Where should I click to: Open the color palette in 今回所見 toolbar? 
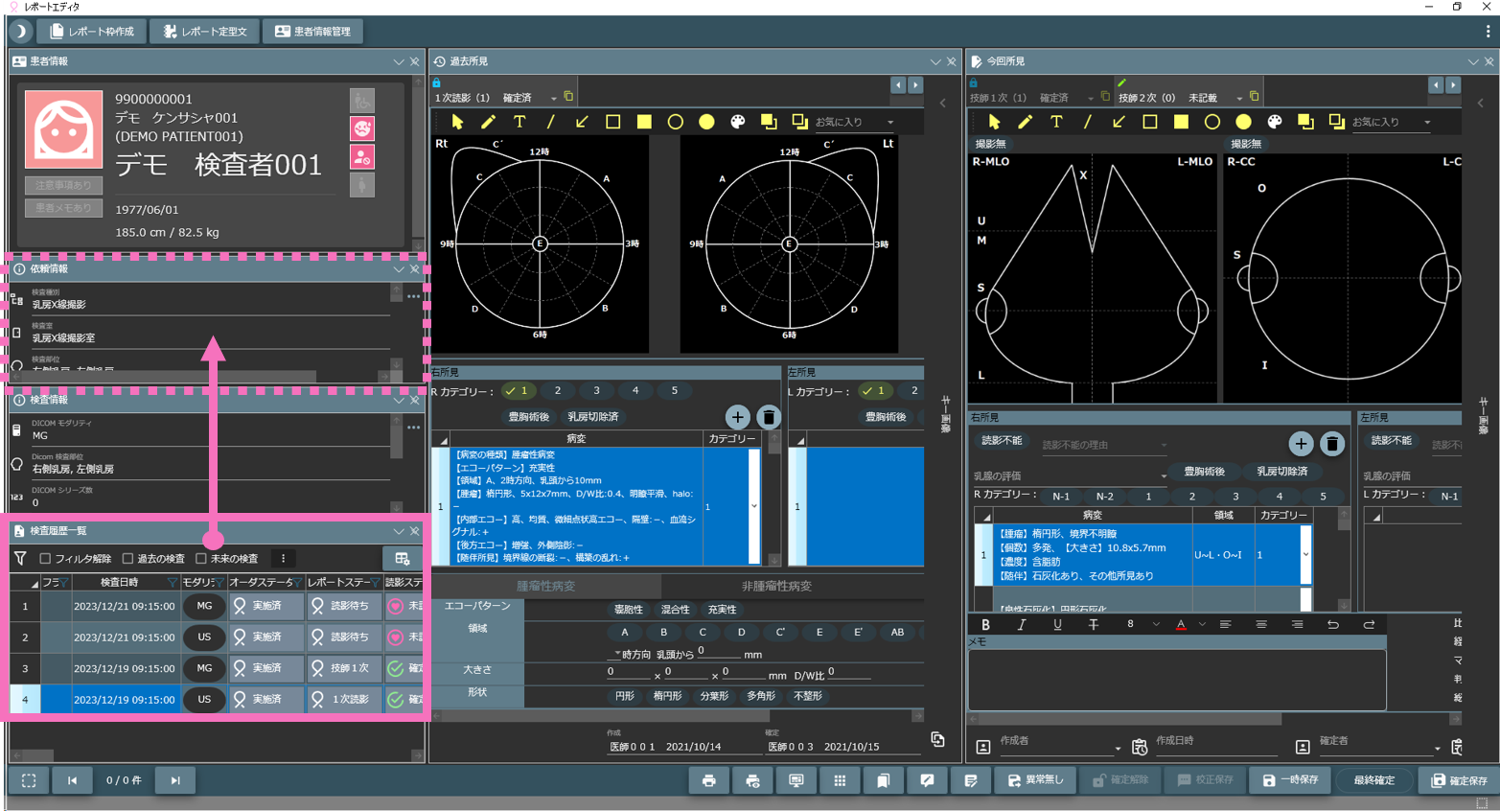tap(1274, 122)
